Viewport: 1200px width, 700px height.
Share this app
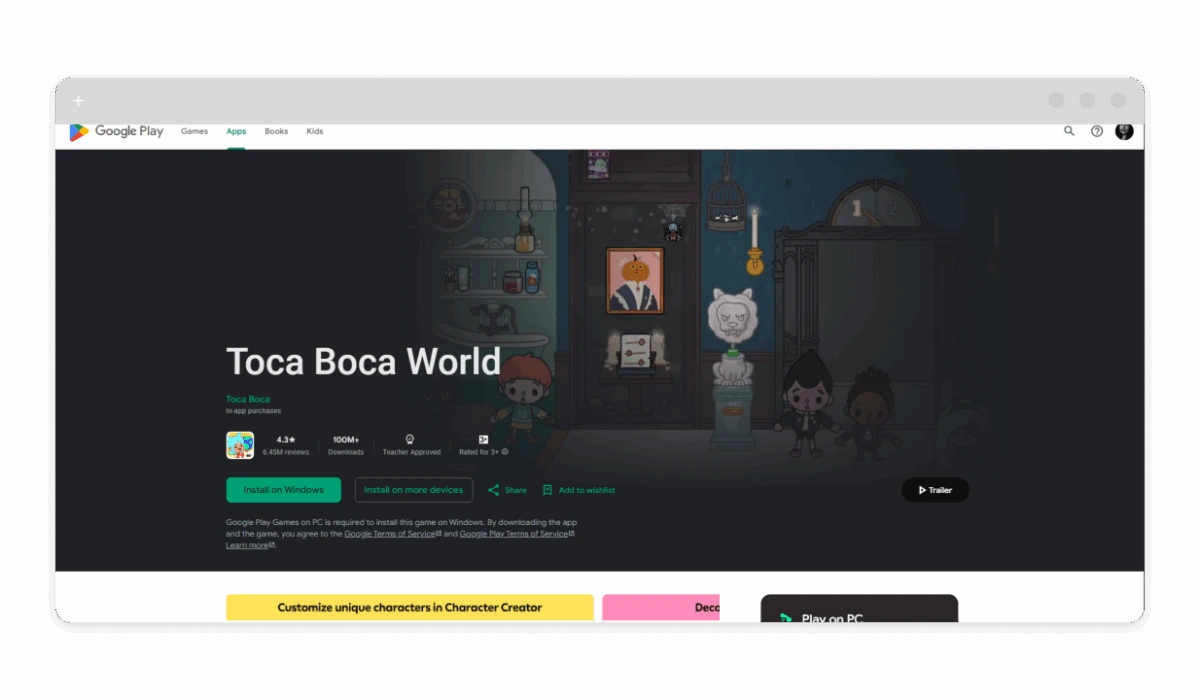pos(507,490)
